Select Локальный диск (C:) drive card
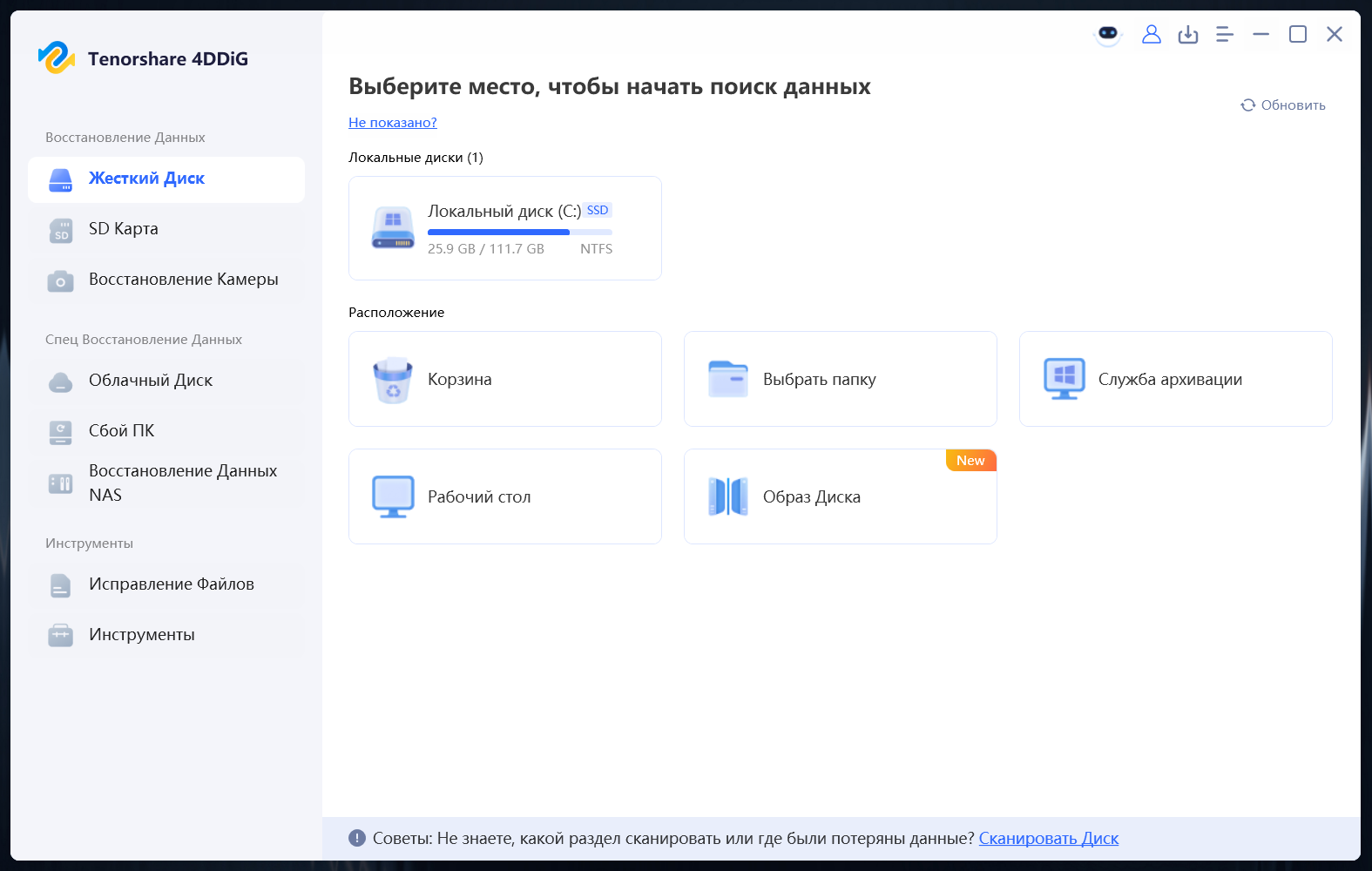This screenshot has width=1372, height=871. (505, 228)
